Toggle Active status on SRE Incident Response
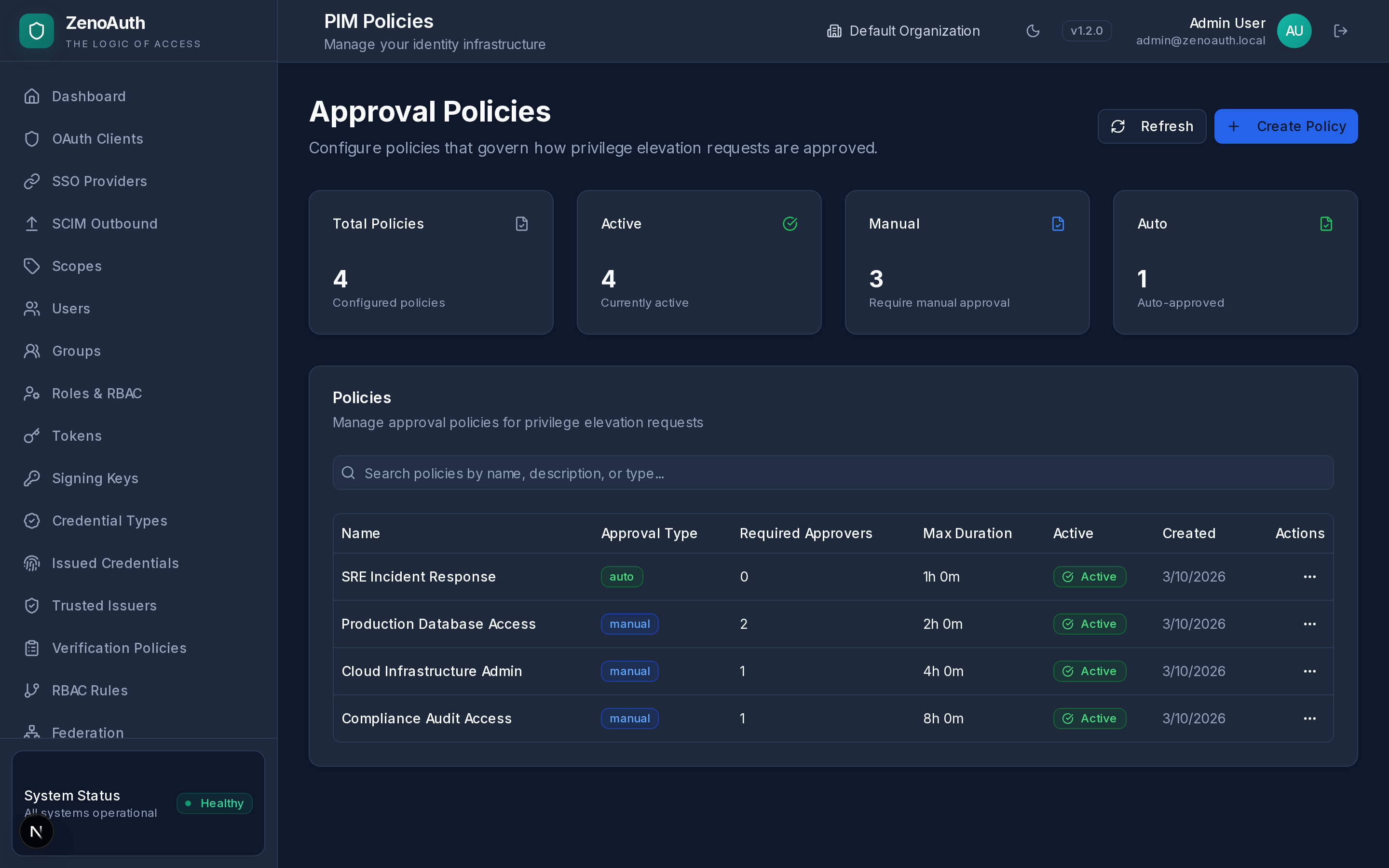 (1089, 576)
